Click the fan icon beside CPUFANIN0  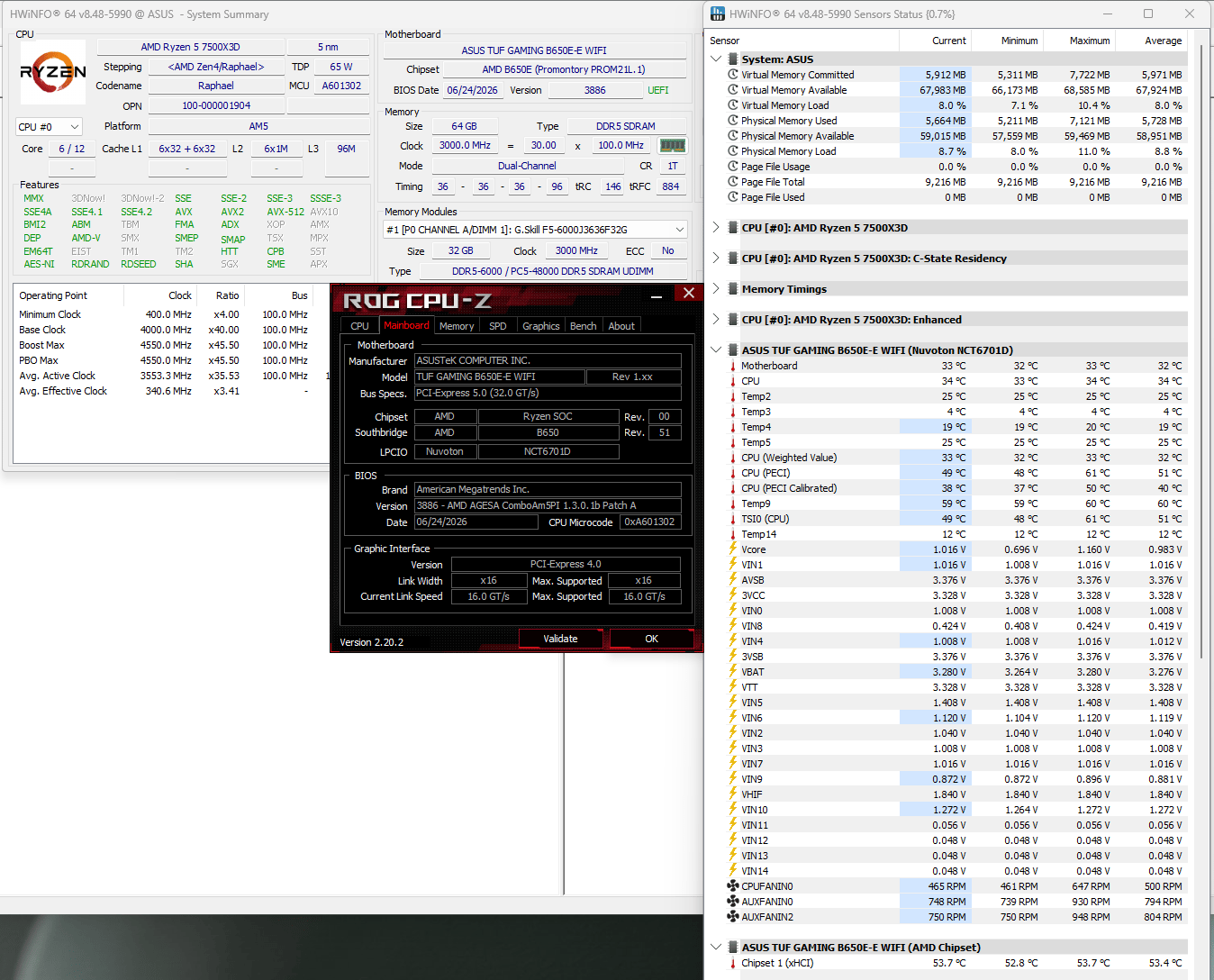point(733,886)
